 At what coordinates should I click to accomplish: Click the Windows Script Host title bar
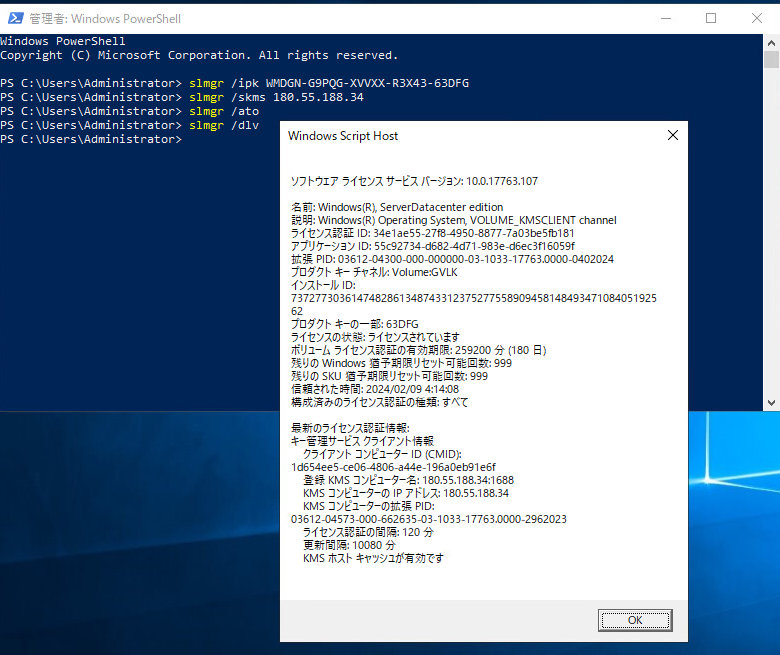point(450,136)
